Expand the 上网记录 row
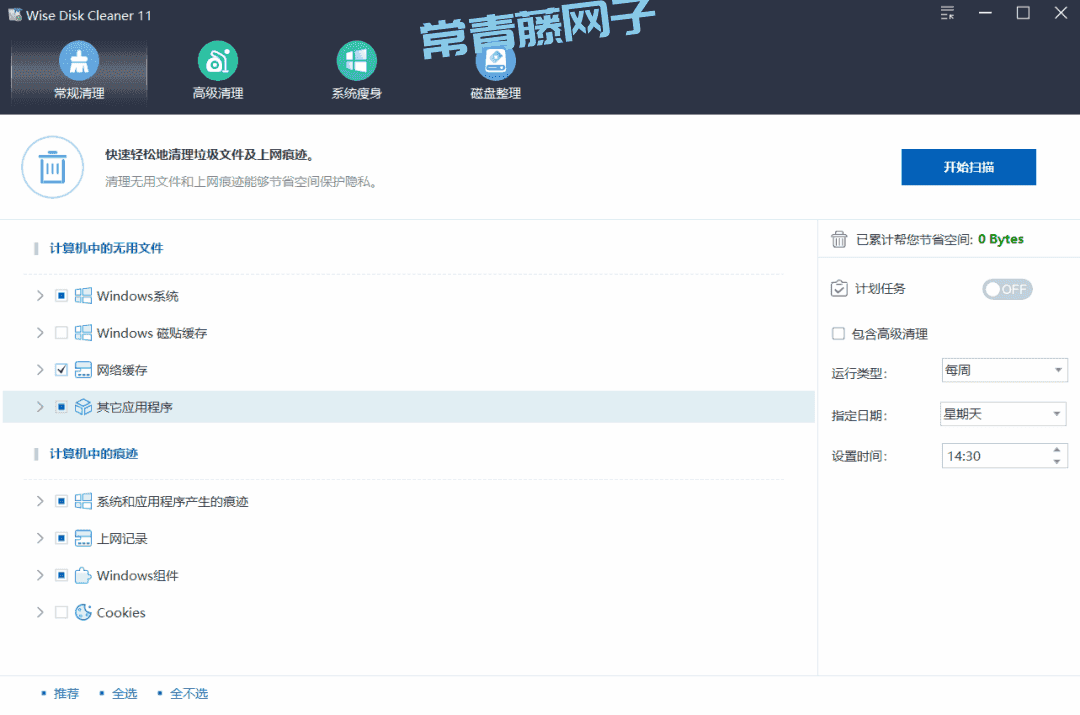The height and width of the screenshot is (715, 1080). coord(40,538)
